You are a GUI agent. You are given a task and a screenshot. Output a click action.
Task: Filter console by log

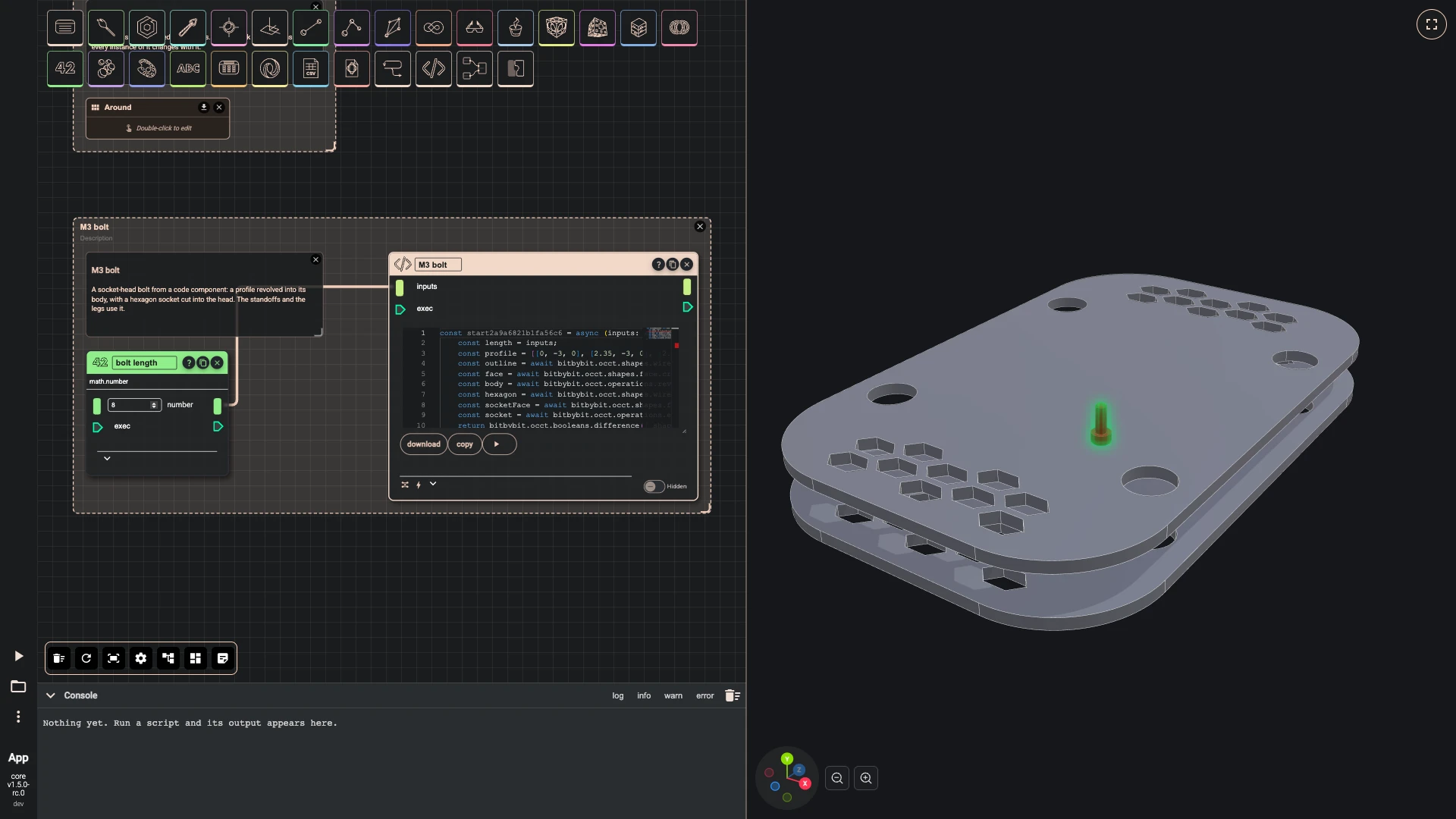coord(618,695)
